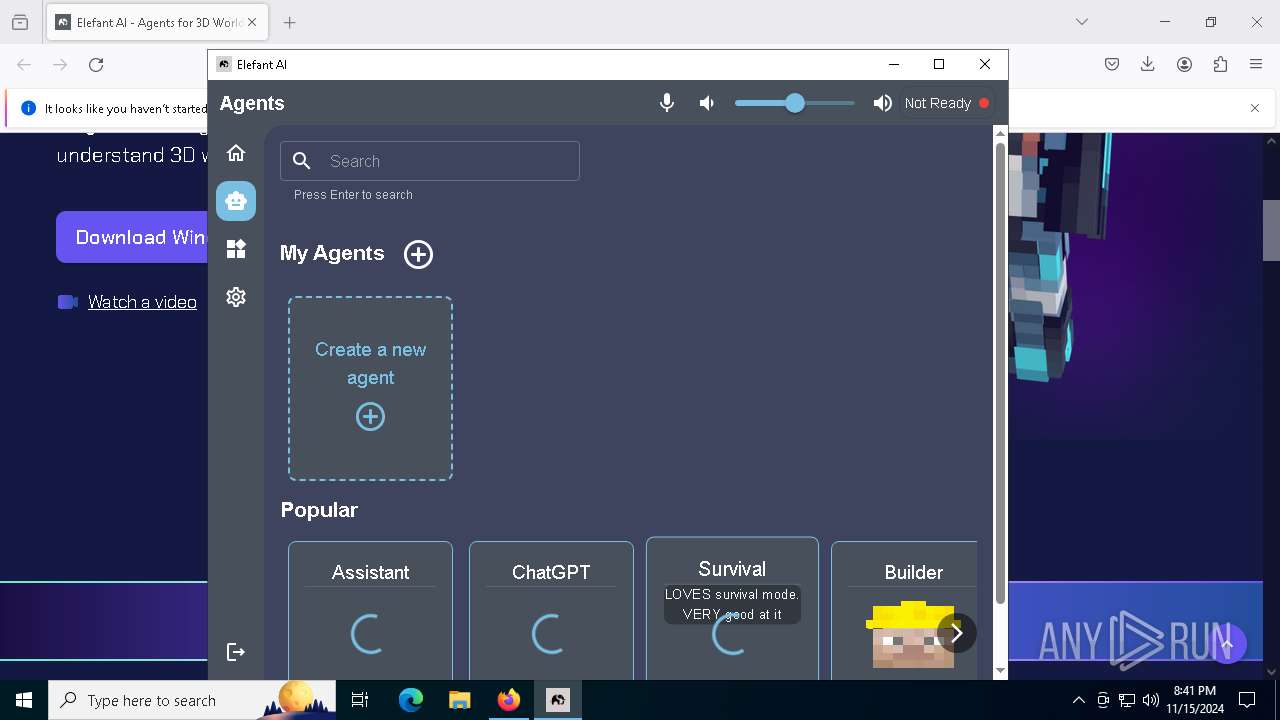Viewport: 1280px width, 720px height.
Task: Open Firefox downloads panel
Action: (1148, 64)
